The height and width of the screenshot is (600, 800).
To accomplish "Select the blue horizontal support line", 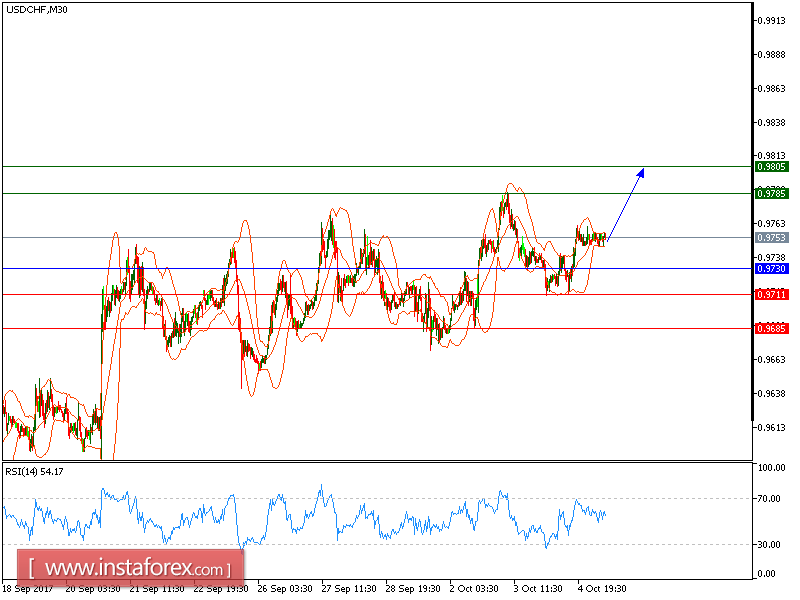I will coord(400,267).
